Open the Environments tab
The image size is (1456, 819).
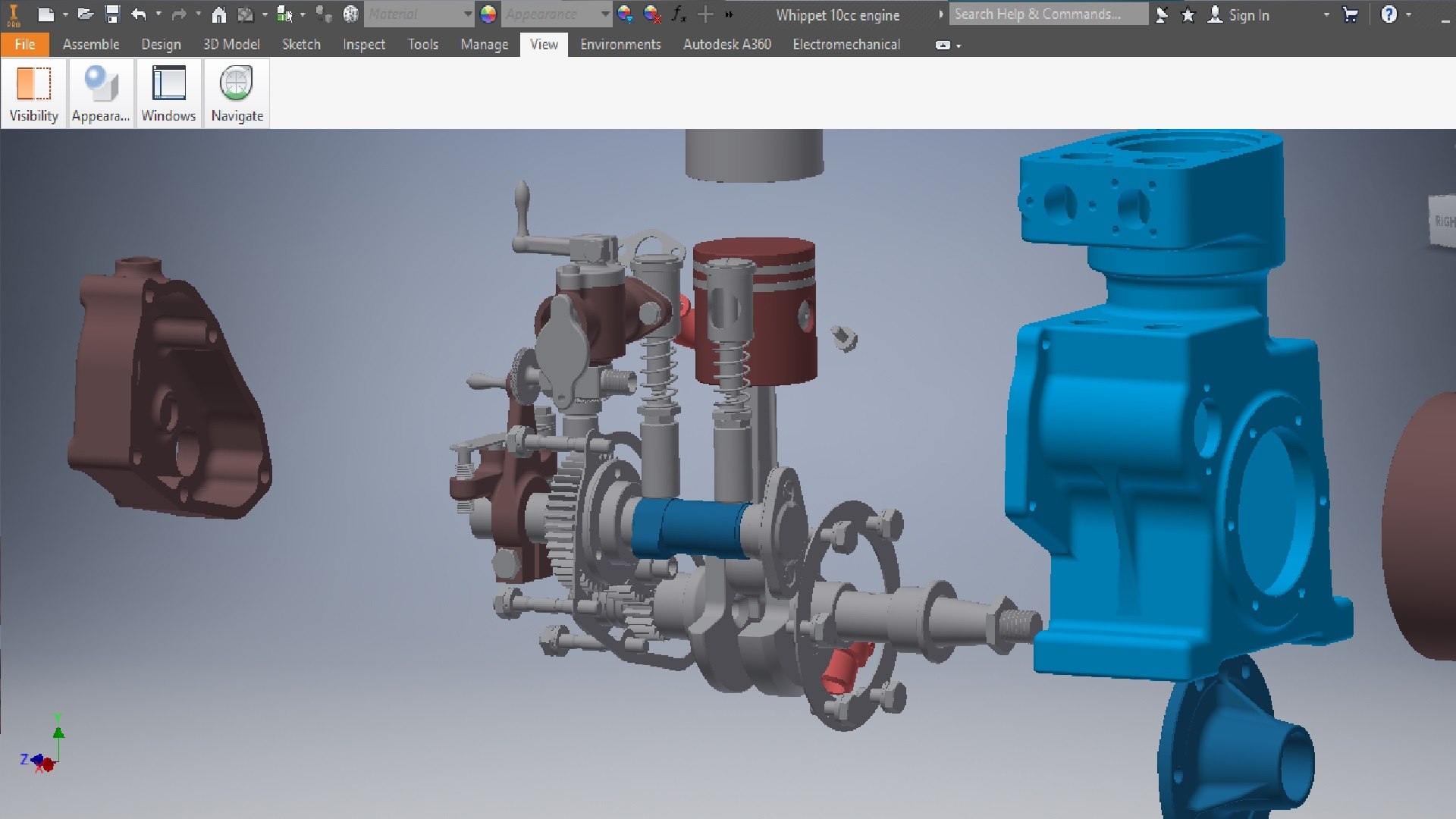(x=620, y=45)
